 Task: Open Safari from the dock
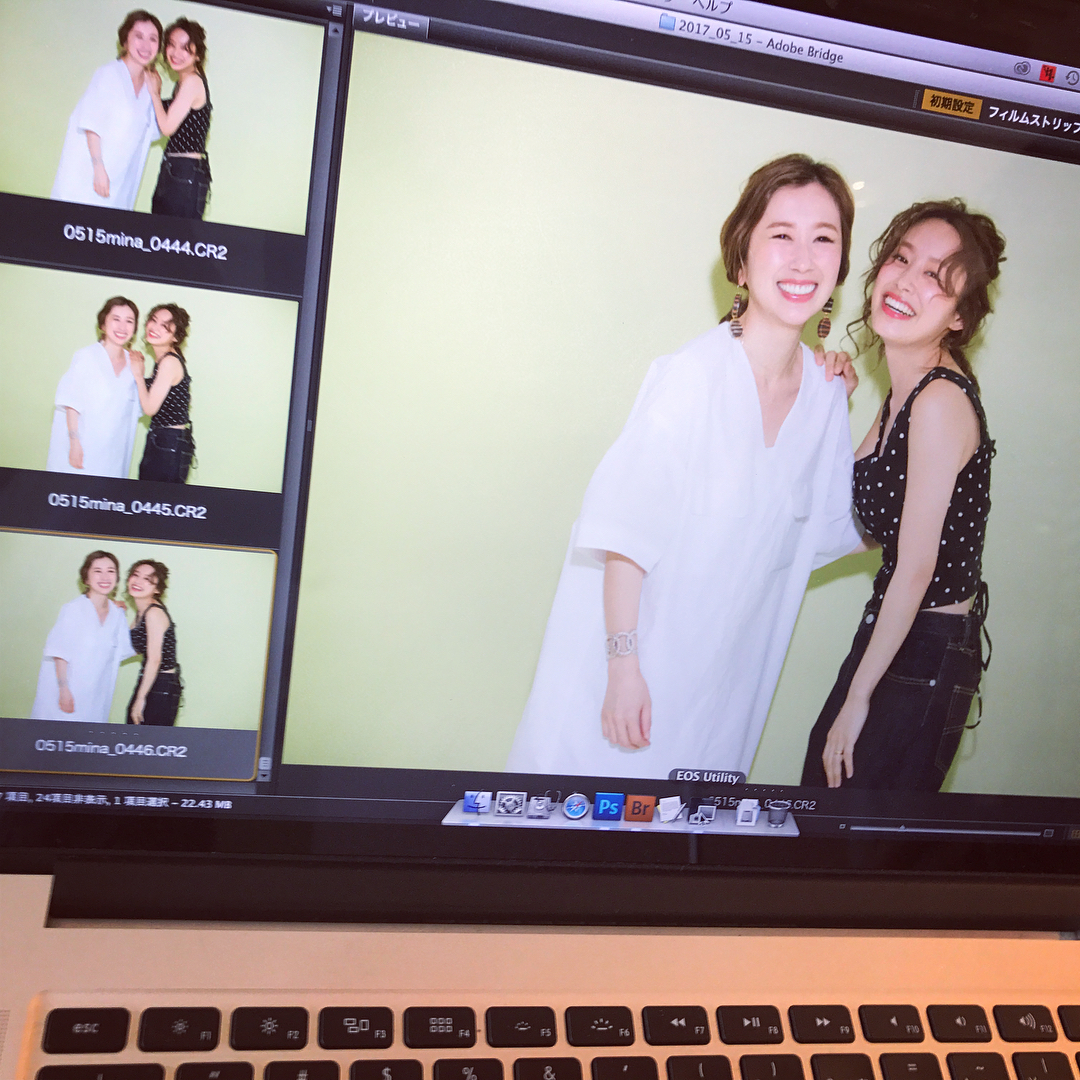click(x=575, y=806)
